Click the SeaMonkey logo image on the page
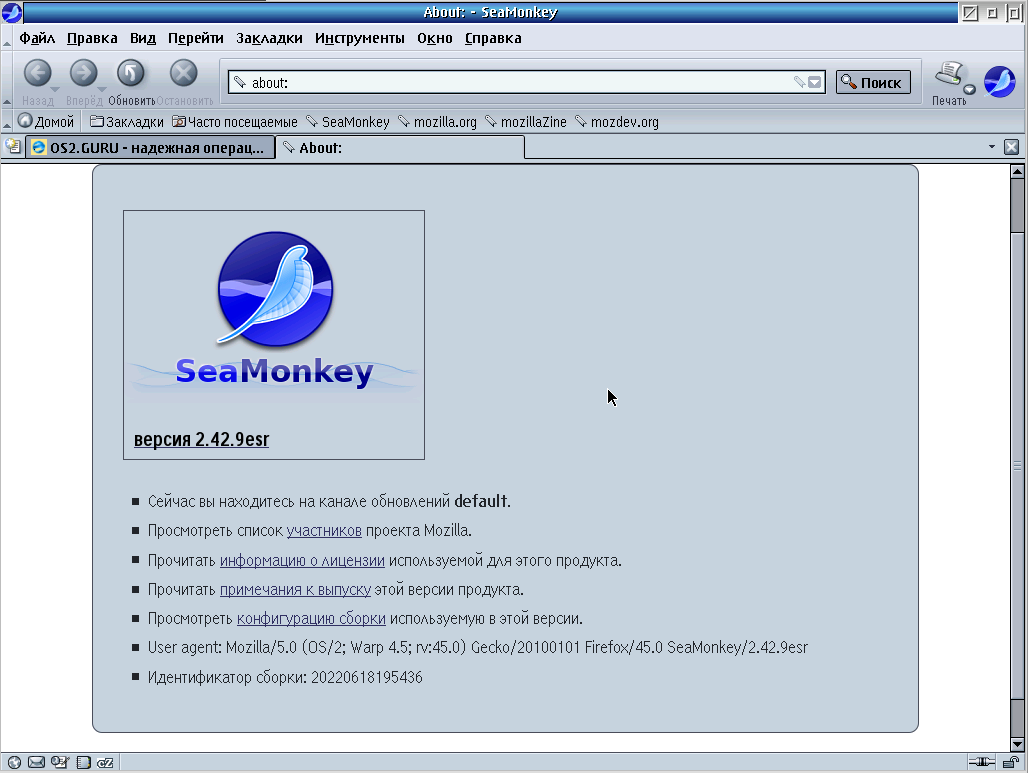Image resolution: width=1028 pixels, height=773 pixels. pos(274,312)
